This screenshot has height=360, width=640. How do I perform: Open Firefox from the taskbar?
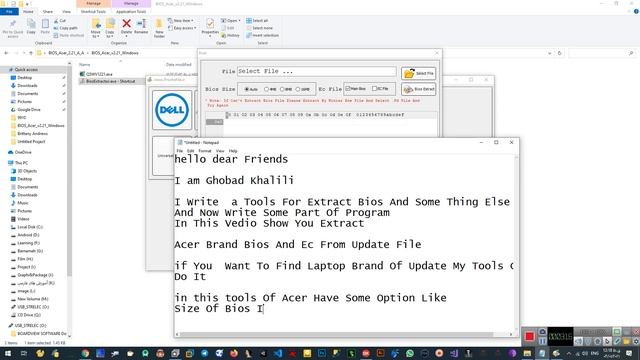coord(234,353)
